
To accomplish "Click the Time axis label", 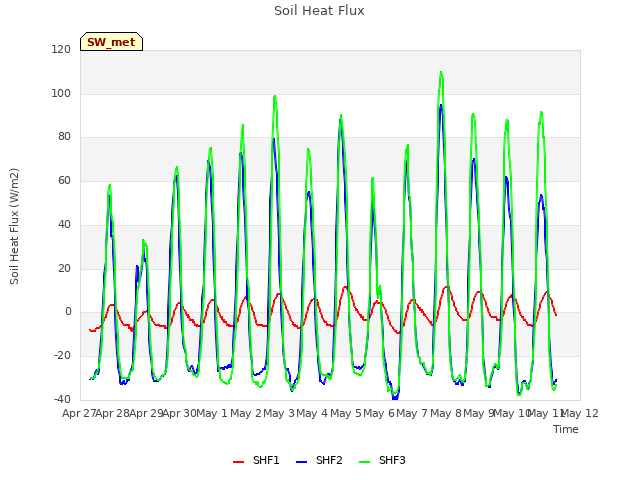I will pos(566,429).
